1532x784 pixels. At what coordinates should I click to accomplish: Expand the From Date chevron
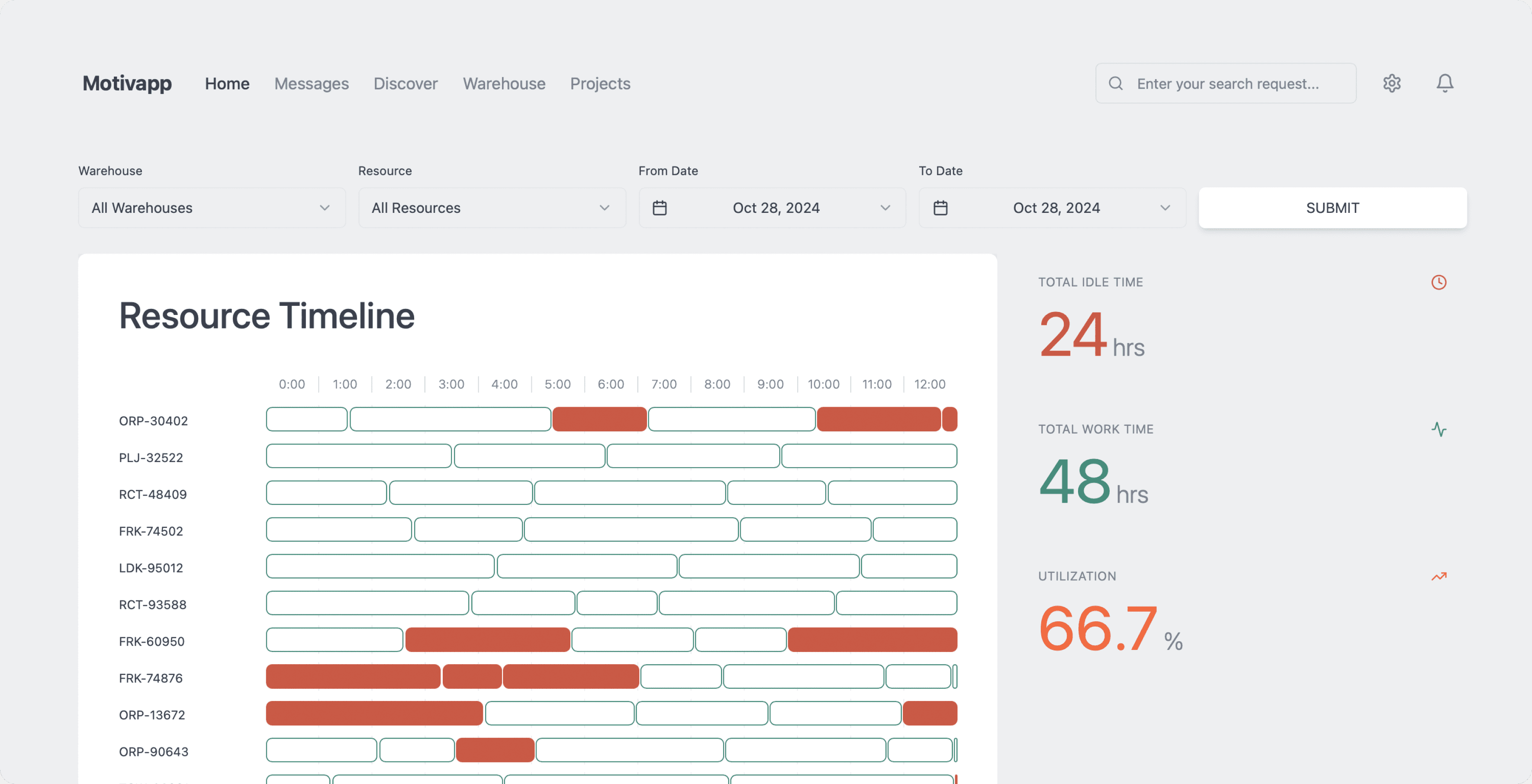coord(885,208)
